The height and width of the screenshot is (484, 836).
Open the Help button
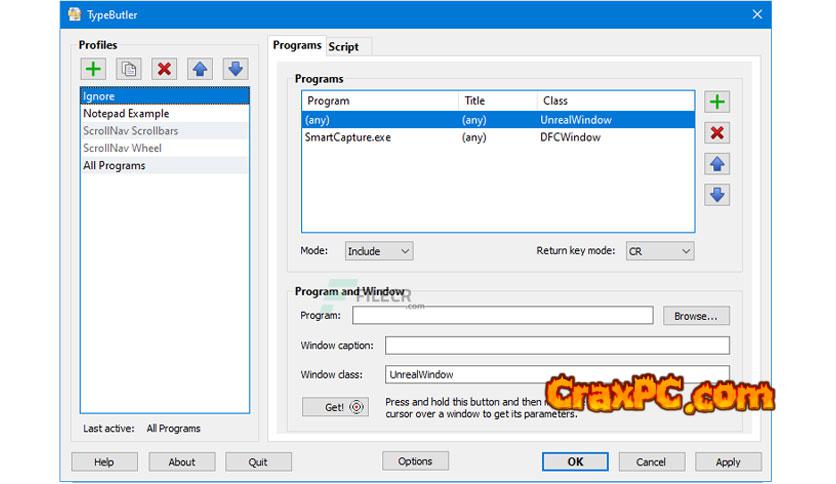(104, 462)
